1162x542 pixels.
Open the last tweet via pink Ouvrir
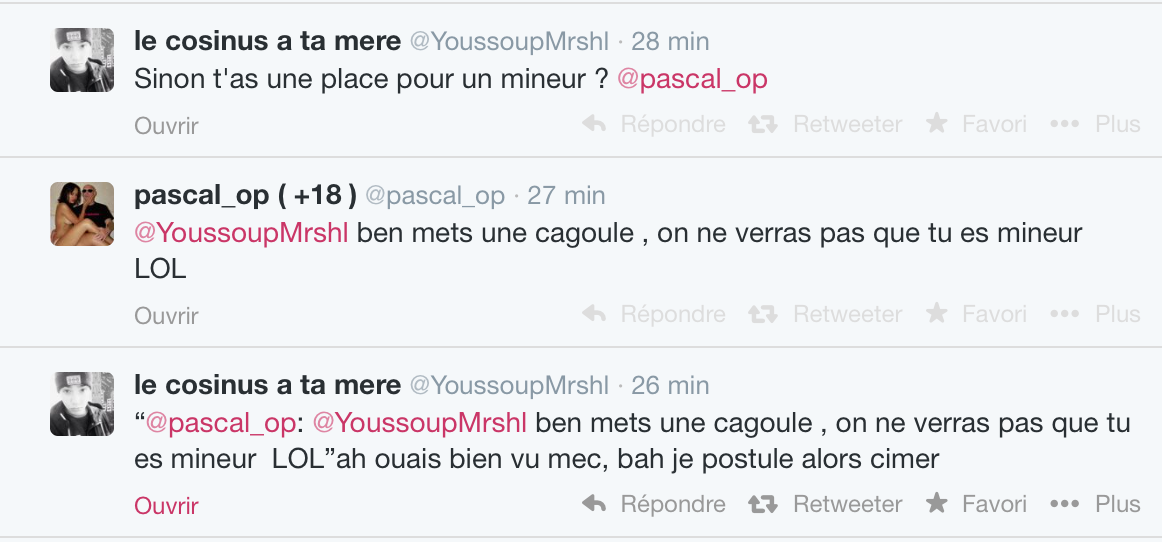(x=166, y=506)
